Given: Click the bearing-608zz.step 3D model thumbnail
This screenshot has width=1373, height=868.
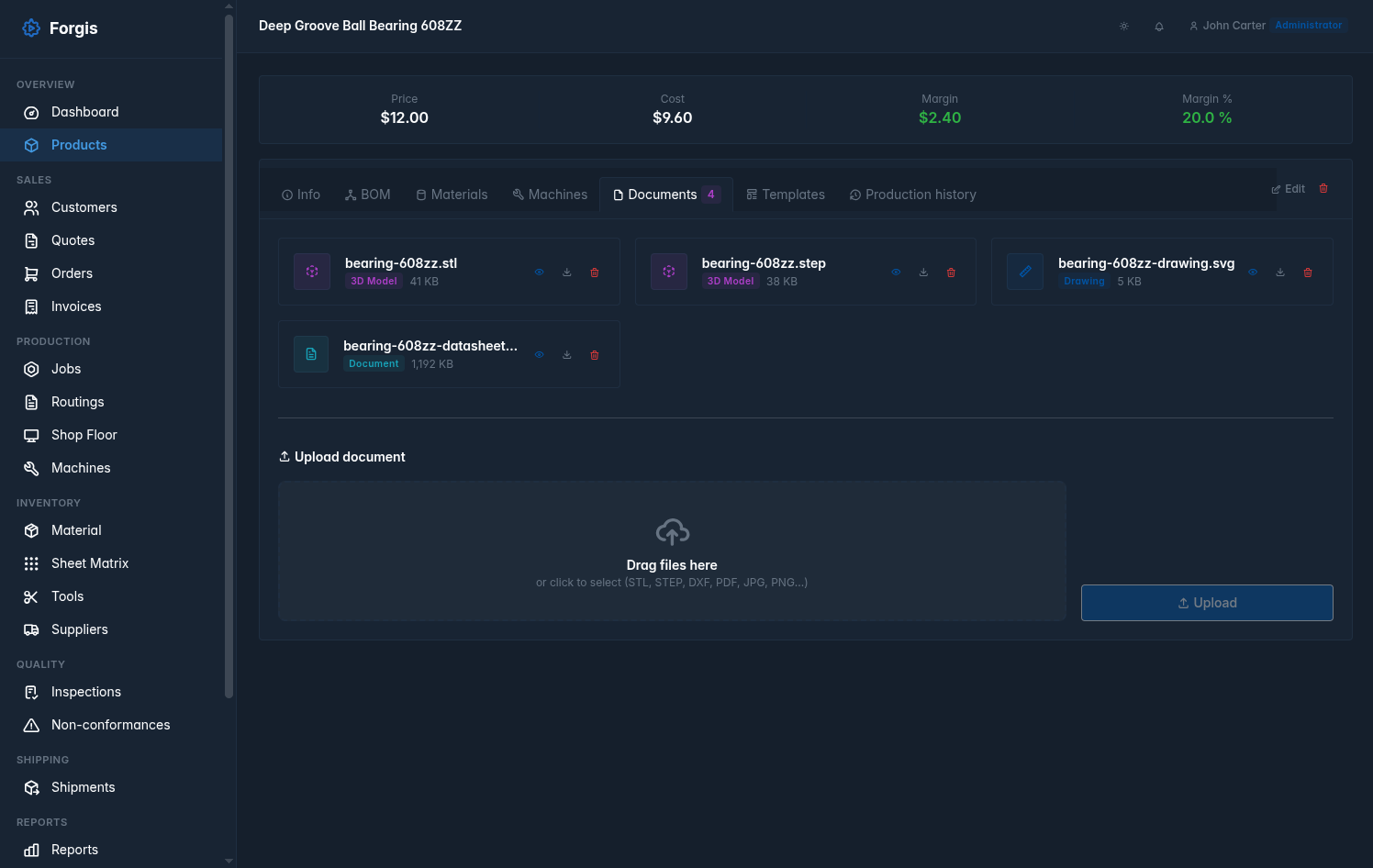Looking at the screenshot, I should point(669,272).
